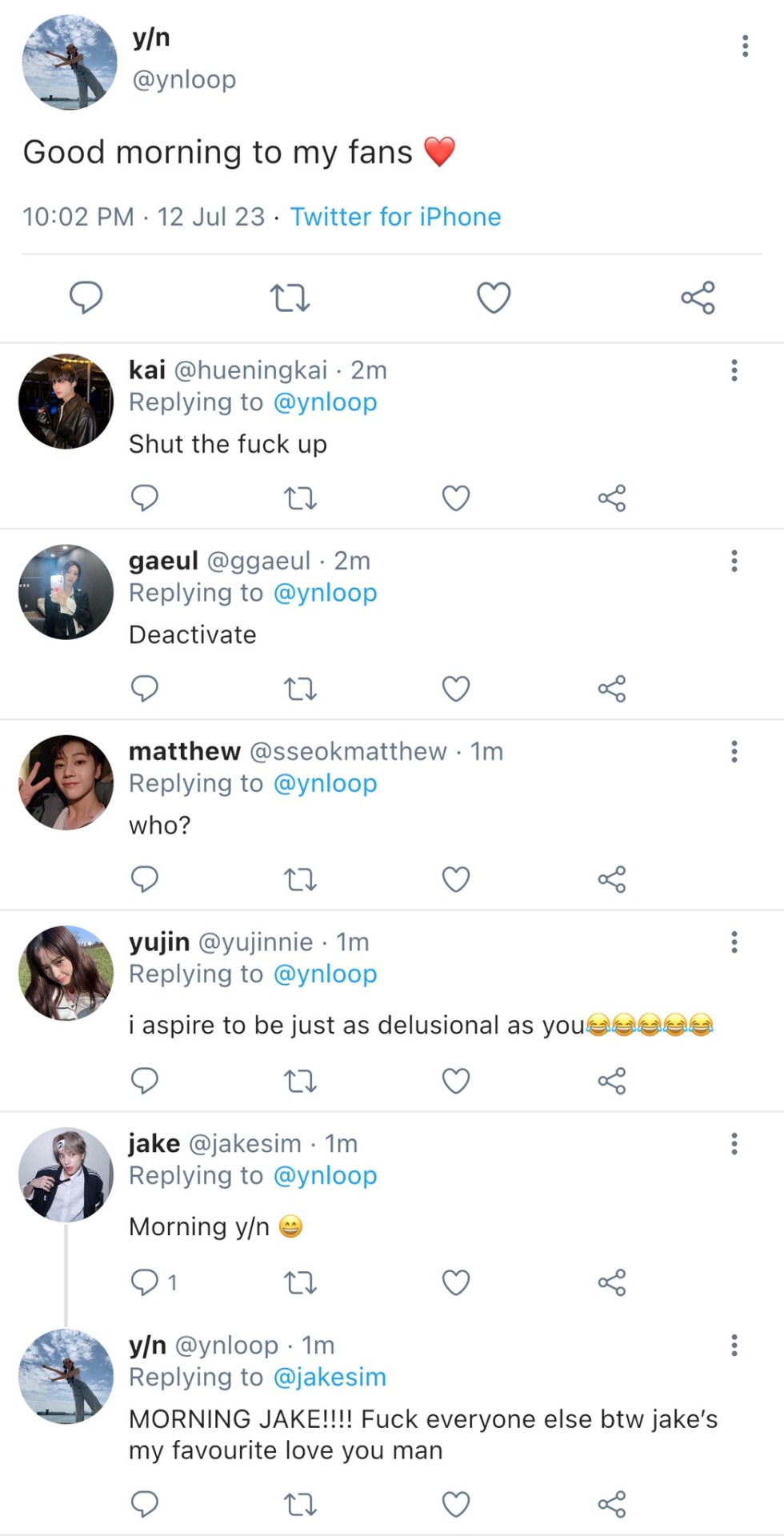
Task: Tap @ynloop mention in kai's reply
Action: (325, 402)
